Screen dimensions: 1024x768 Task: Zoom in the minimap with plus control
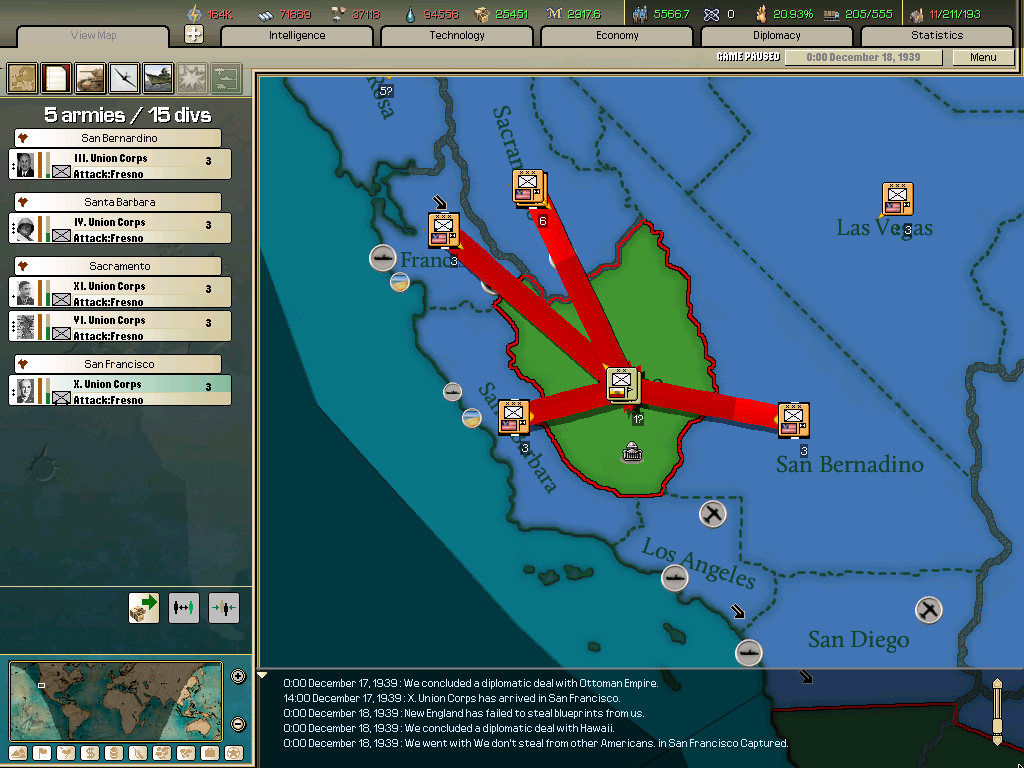238,675
